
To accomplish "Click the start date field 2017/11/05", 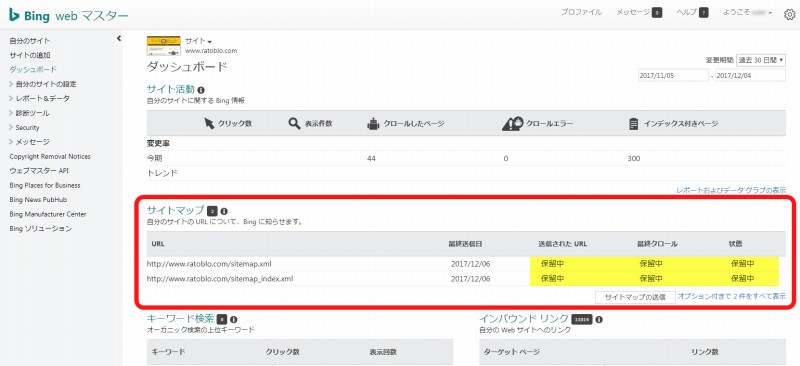I will coord(673,75).
